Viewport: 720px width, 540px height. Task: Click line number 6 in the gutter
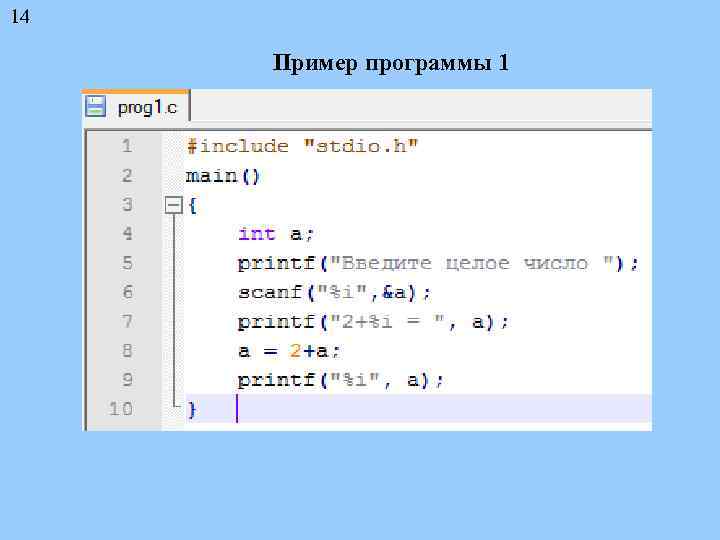pyautogui.click(x=128, y=292)
